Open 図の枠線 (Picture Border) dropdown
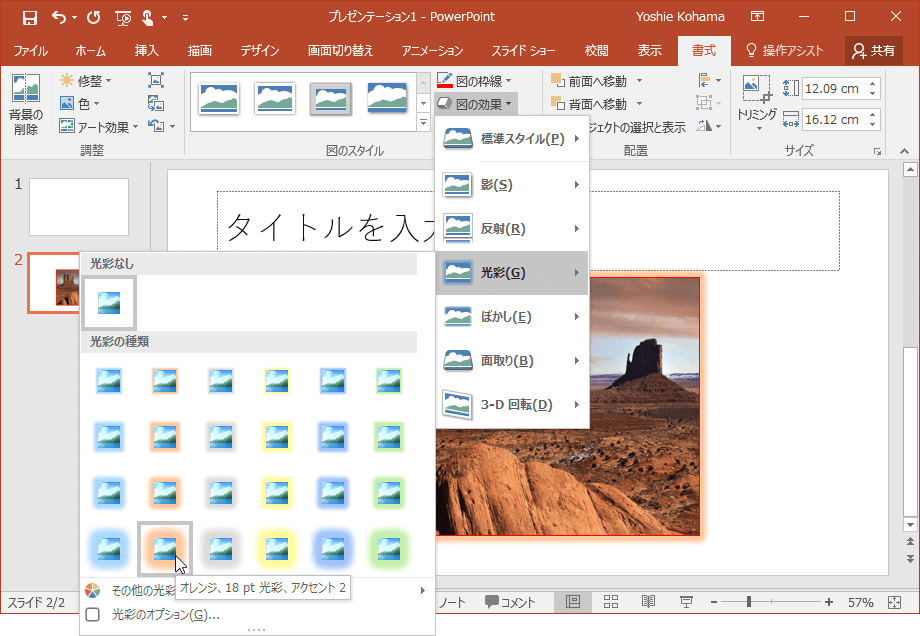The height and width of the screenshot is (636, 920). [x=474, y=81]
